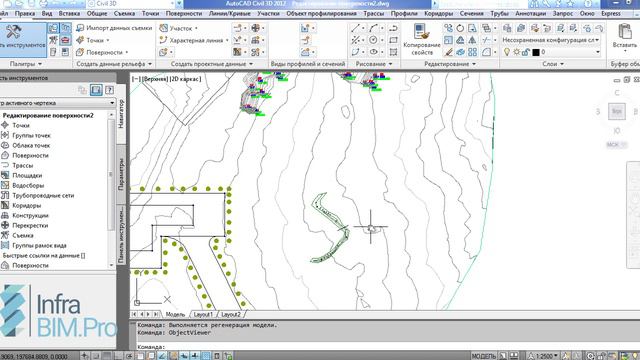Click the Paste clipboard icon
The width and height of the screenshot is (640, 360).
point(625,32)
